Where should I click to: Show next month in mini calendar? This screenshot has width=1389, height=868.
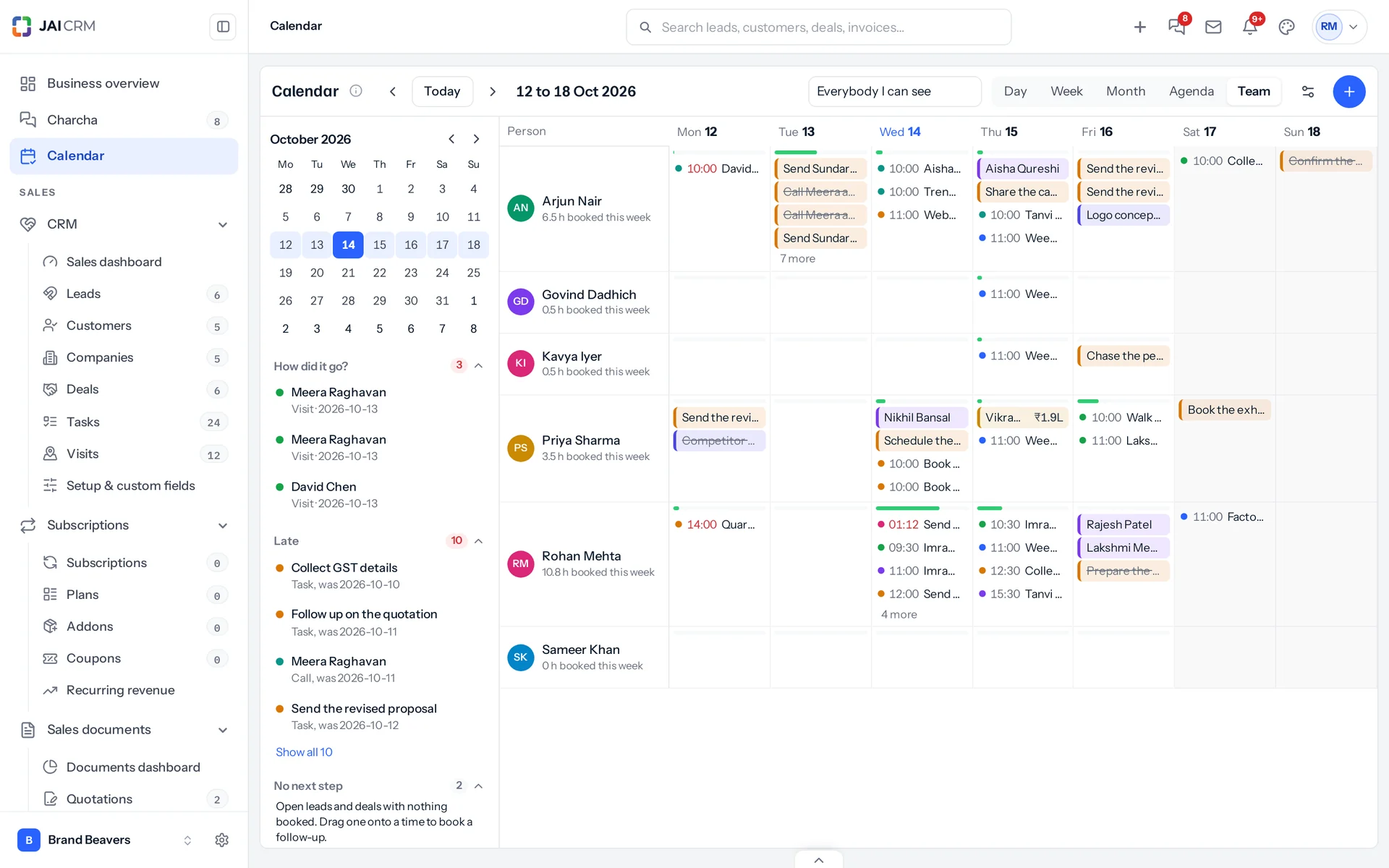476,139
